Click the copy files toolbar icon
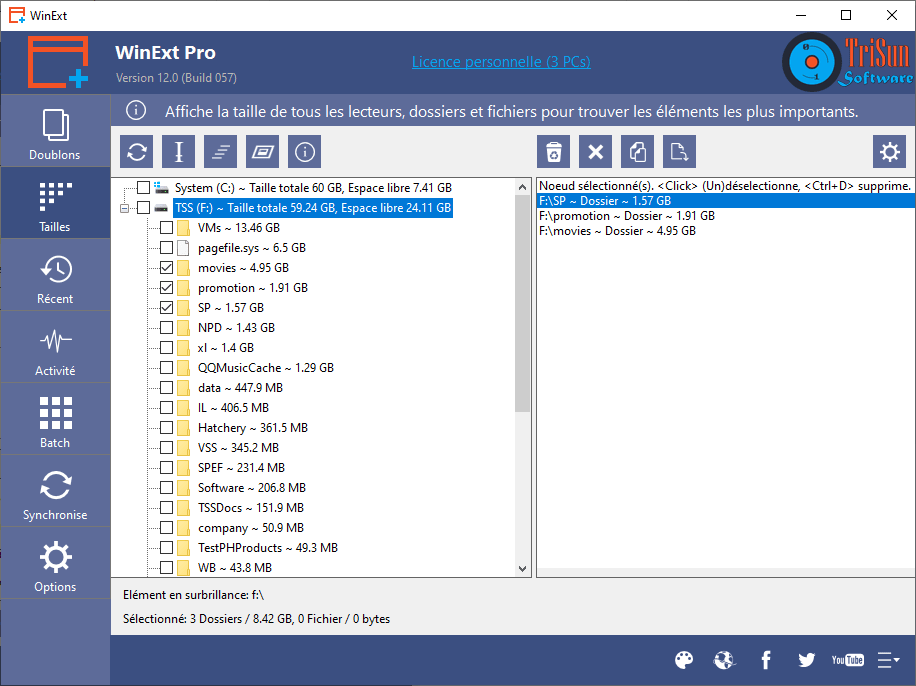916x686 pixels. [638, 152]
